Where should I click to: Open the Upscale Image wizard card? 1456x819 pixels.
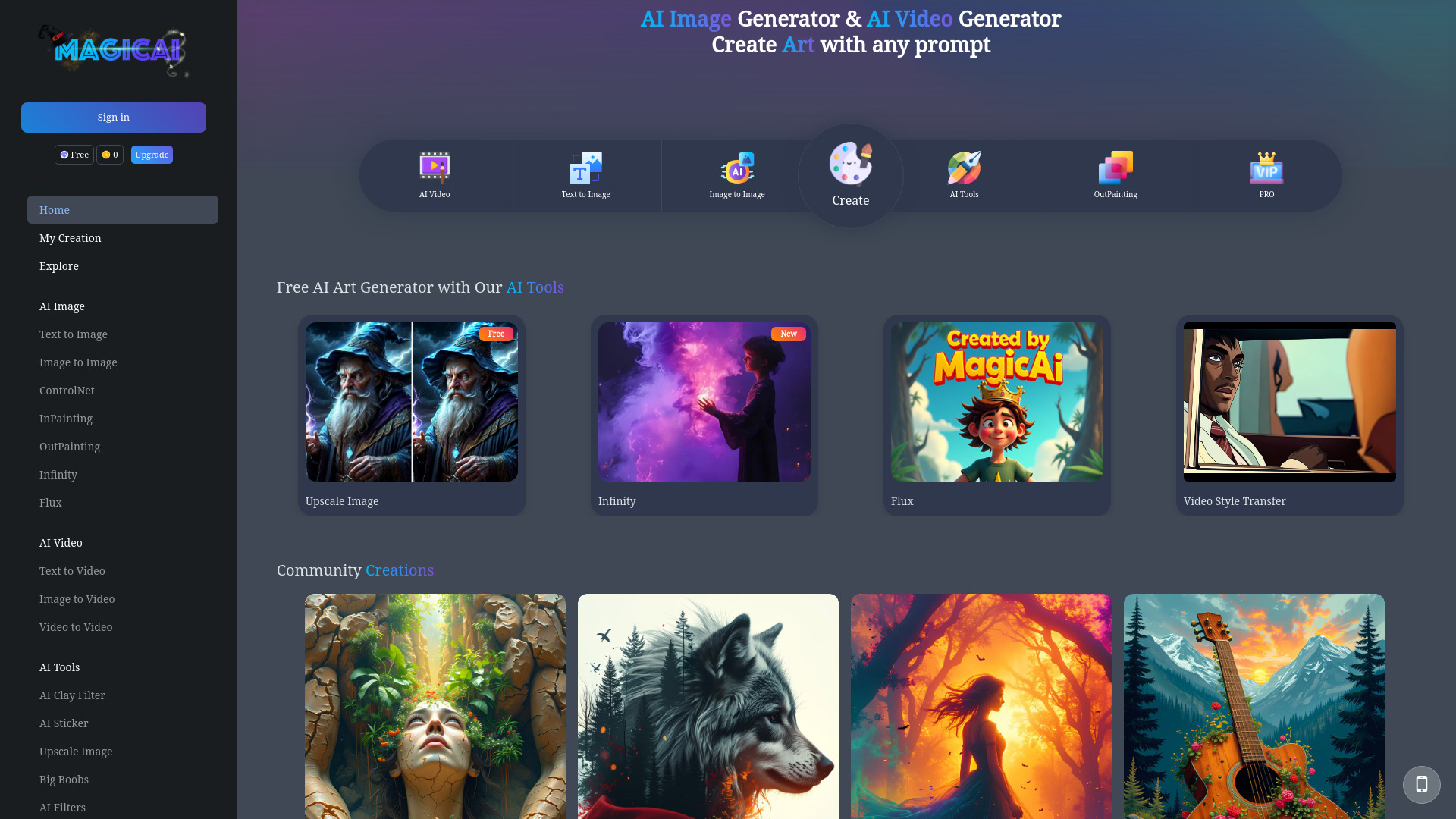coord(411,402)
